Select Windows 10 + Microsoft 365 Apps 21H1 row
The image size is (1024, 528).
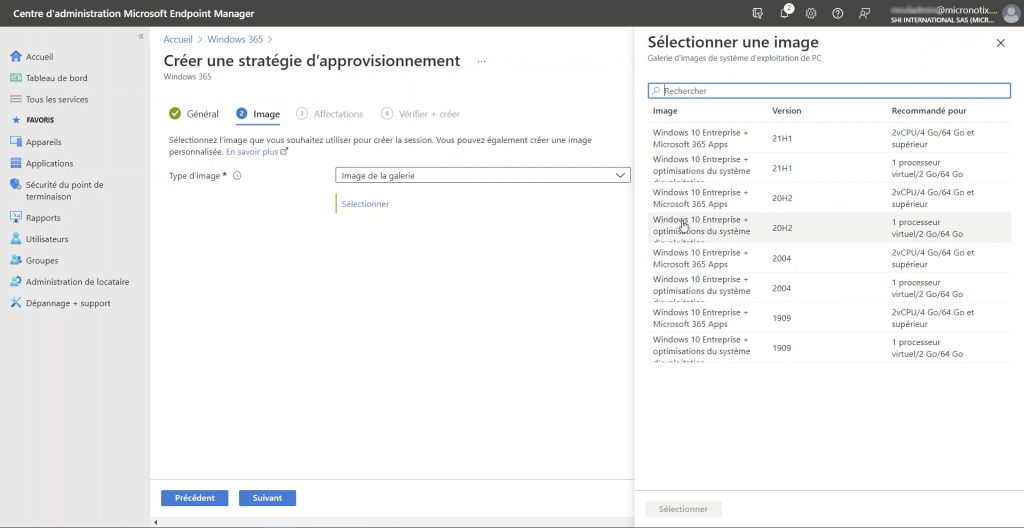829,138
